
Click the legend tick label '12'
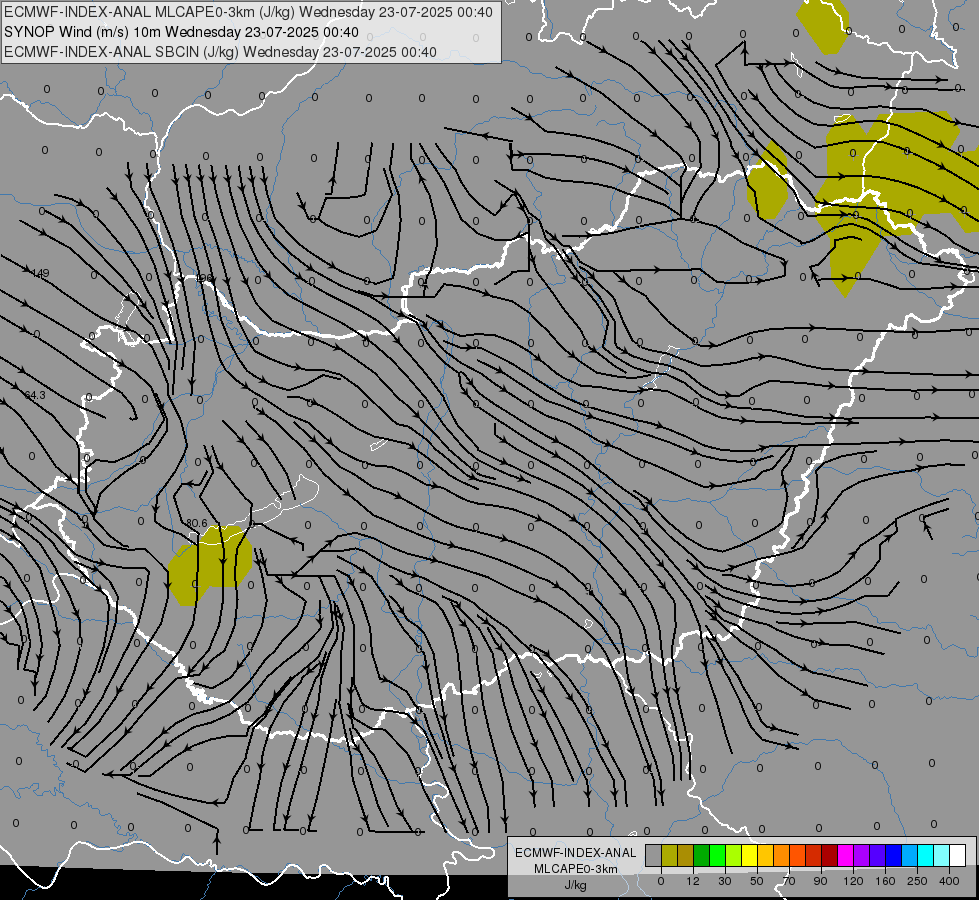click(x=693, y=881)
